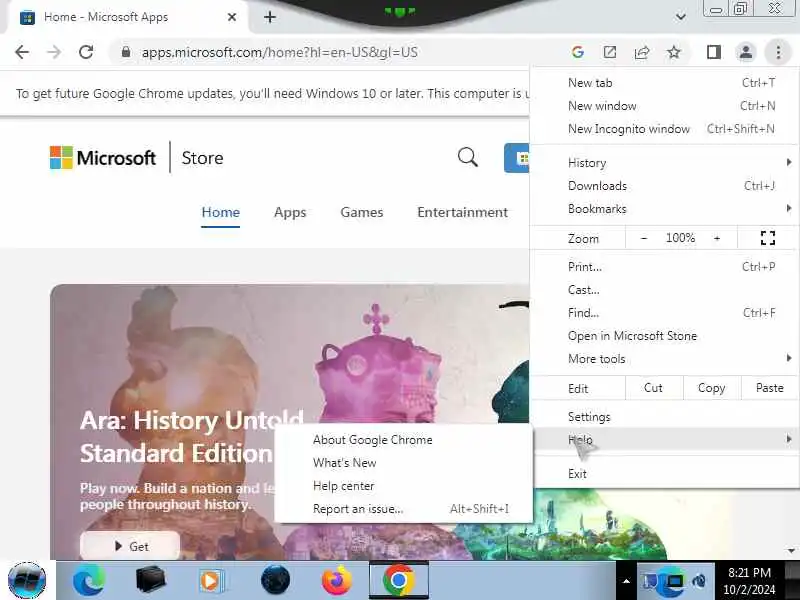Viewport: 800px width, 600px height.
Task: Click Copy in the Edit row
Action: point(711,388)
